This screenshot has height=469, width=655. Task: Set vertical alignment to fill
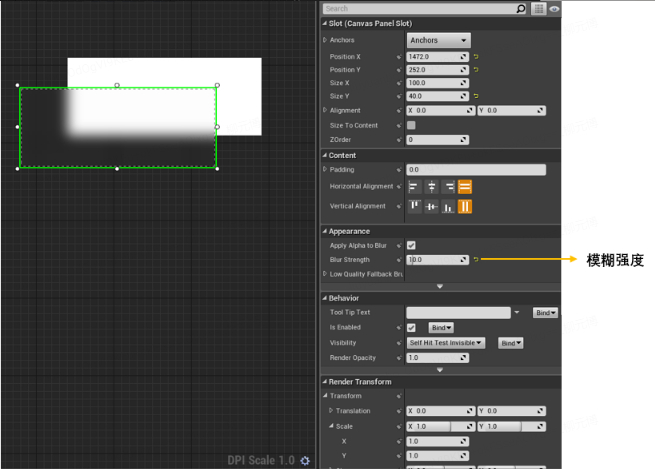click(465, 206)
